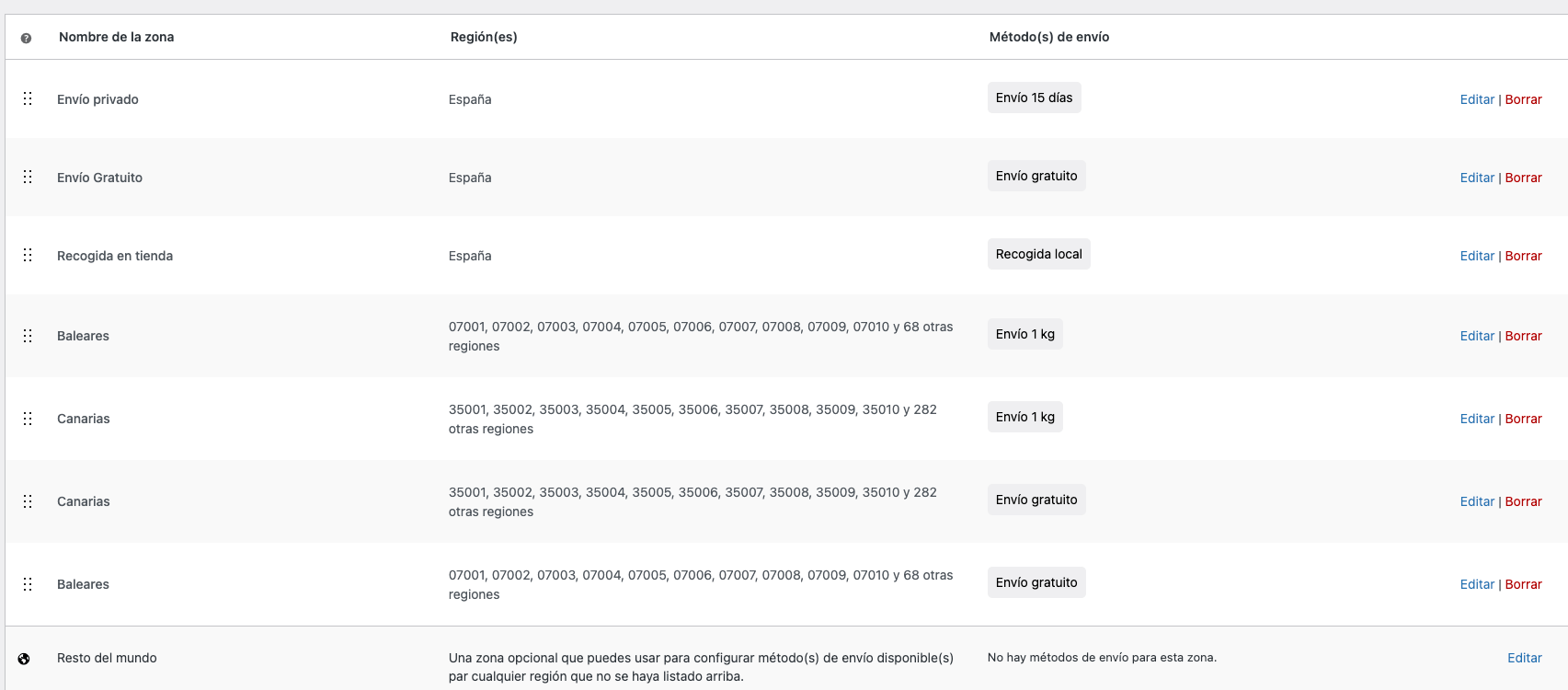Screen dimensions: 1568x690
Task: Edit the Envío privado zone
Action: (1477, 99)
